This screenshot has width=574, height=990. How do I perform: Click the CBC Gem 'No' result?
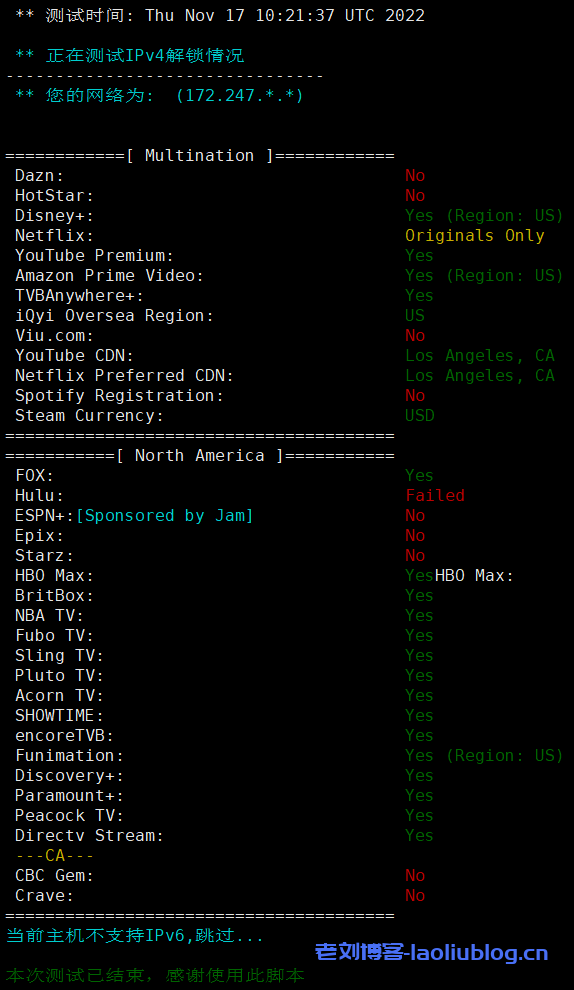415,875
